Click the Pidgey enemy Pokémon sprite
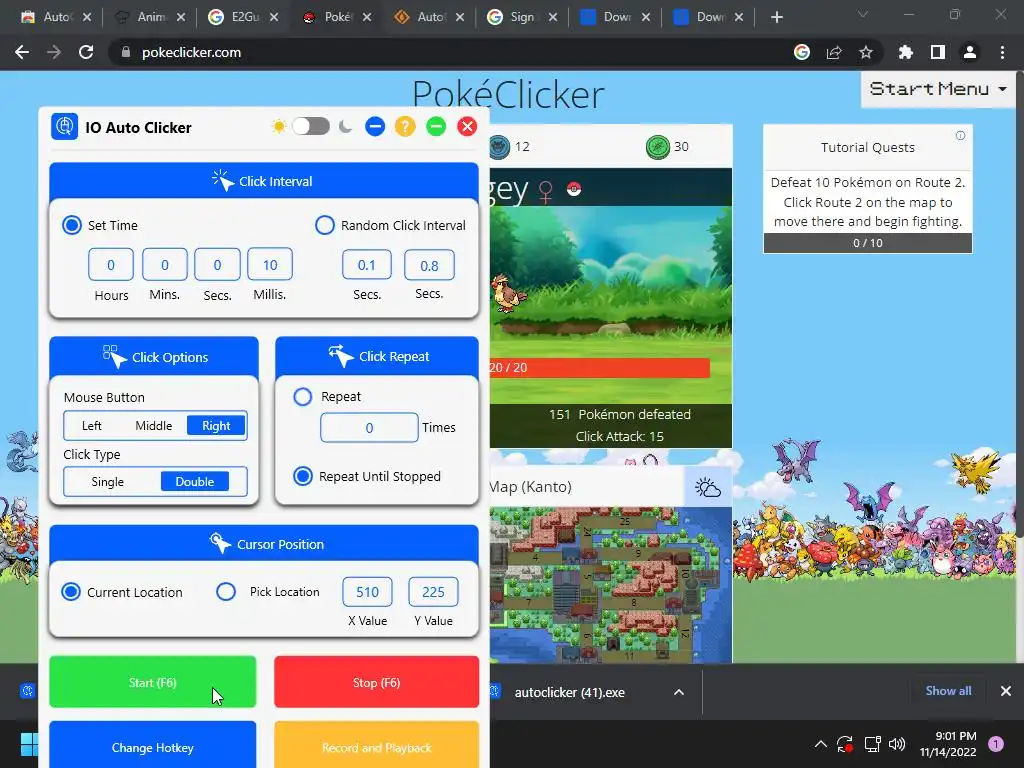This screenshot has width=1024, height=768. point(508,293)
